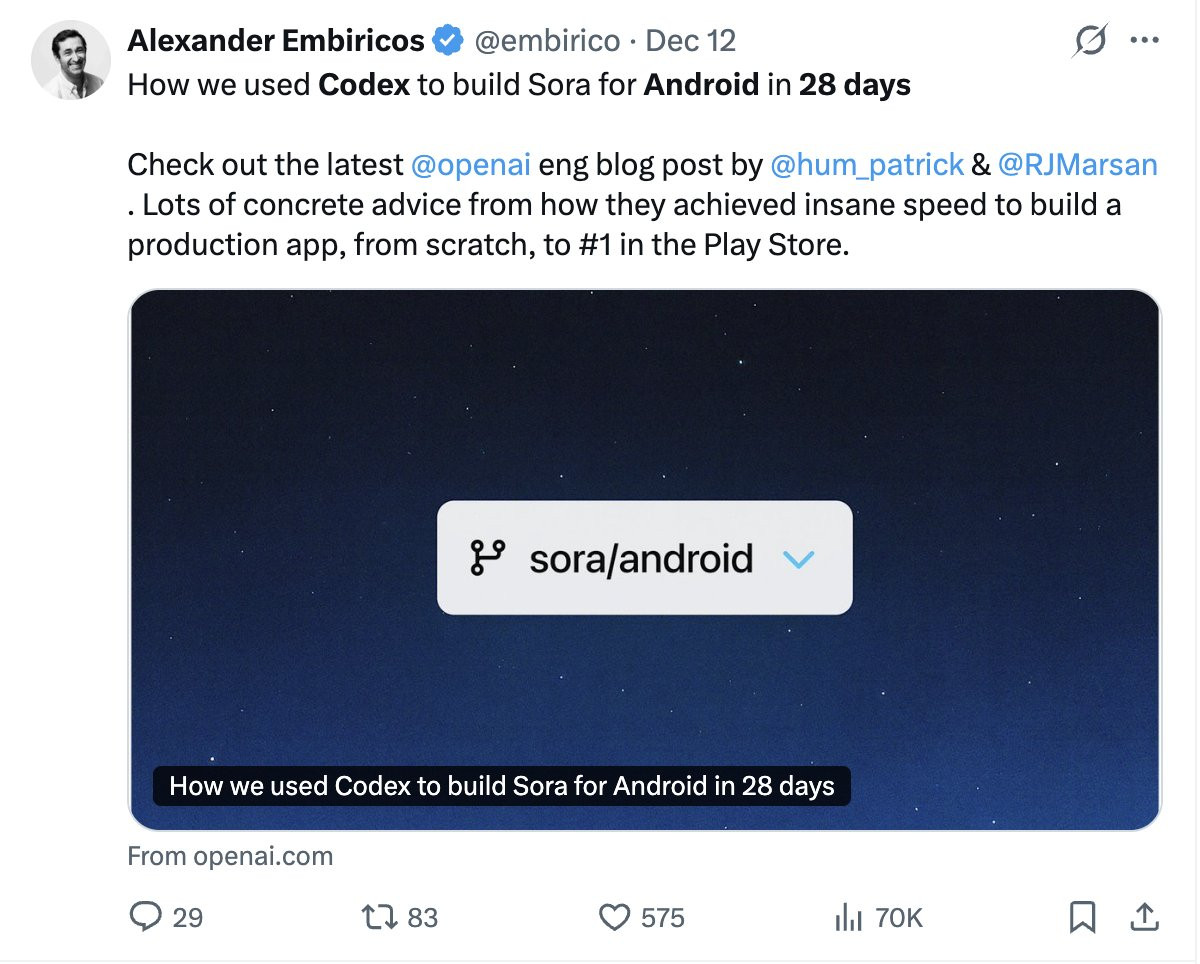
Task: Click the Dec 12 timestamp
Action: pyautogui.click(x=690, y=41)
